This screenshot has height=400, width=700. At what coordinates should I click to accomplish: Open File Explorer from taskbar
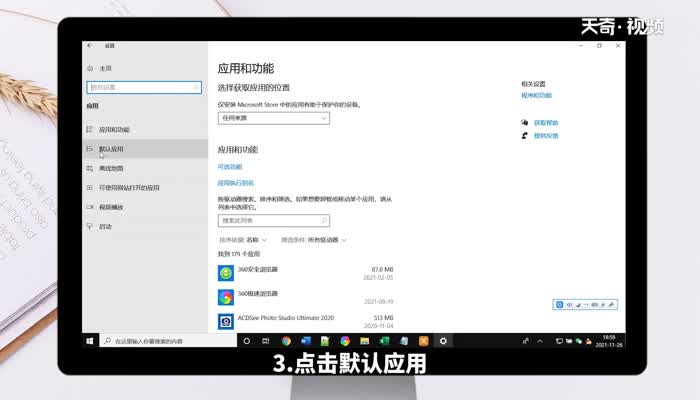[365, 341]
